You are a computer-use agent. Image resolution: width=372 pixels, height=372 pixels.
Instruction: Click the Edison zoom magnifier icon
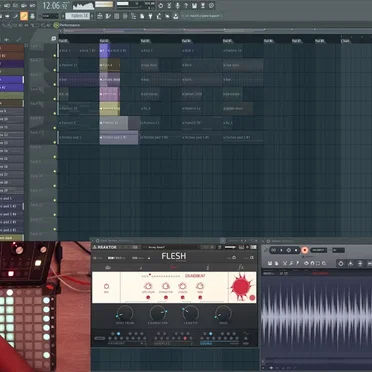(324, 263)
